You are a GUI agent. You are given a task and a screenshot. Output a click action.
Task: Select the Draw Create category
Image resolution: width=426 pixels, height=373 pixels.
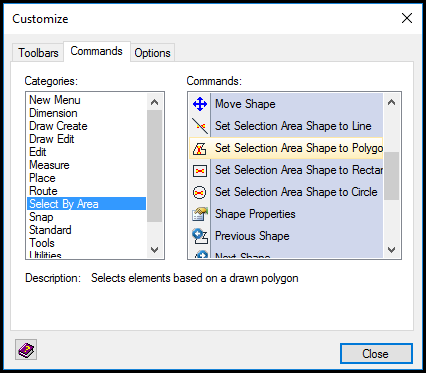58,126
